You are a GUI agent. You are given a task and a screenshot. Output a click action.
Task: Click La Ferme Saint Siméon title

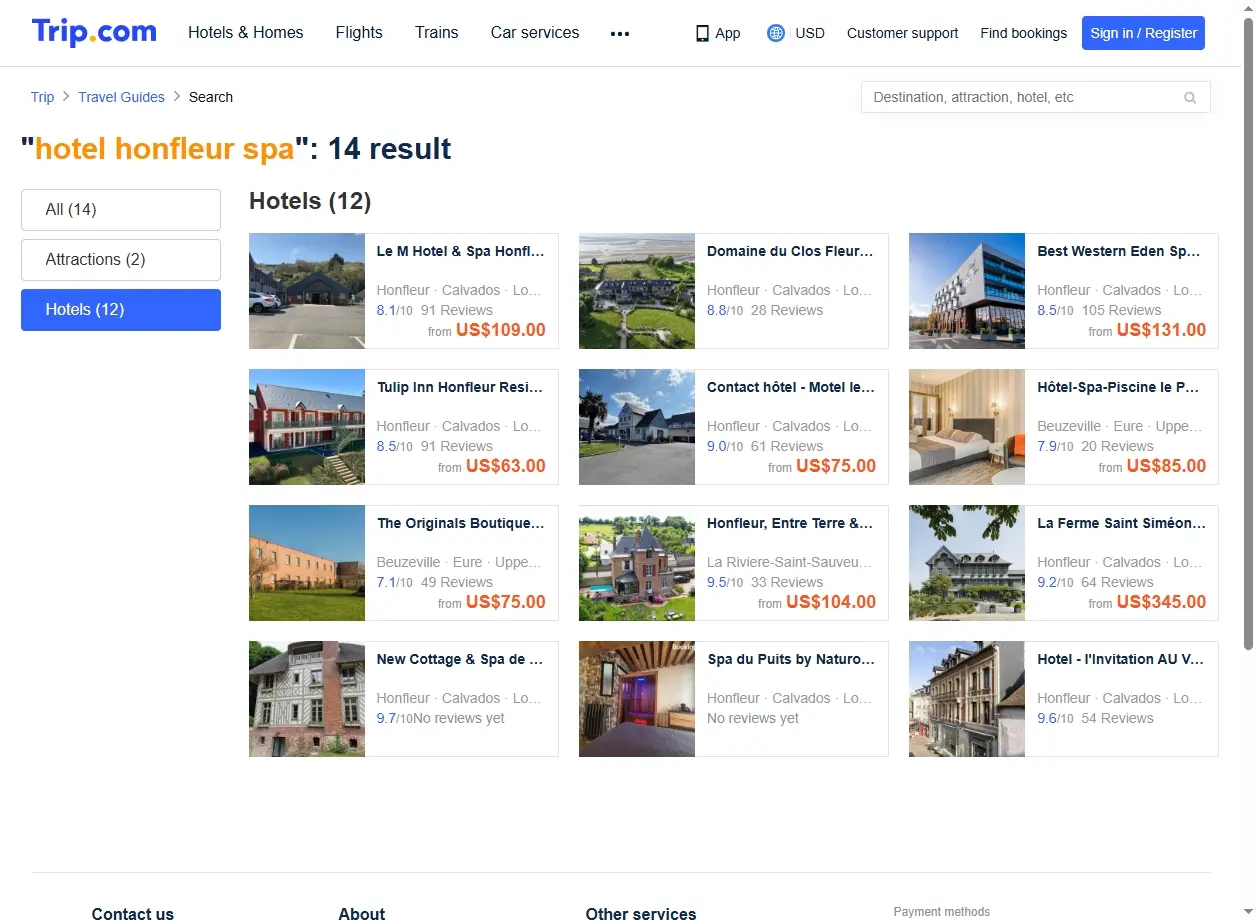[1121, 524]
